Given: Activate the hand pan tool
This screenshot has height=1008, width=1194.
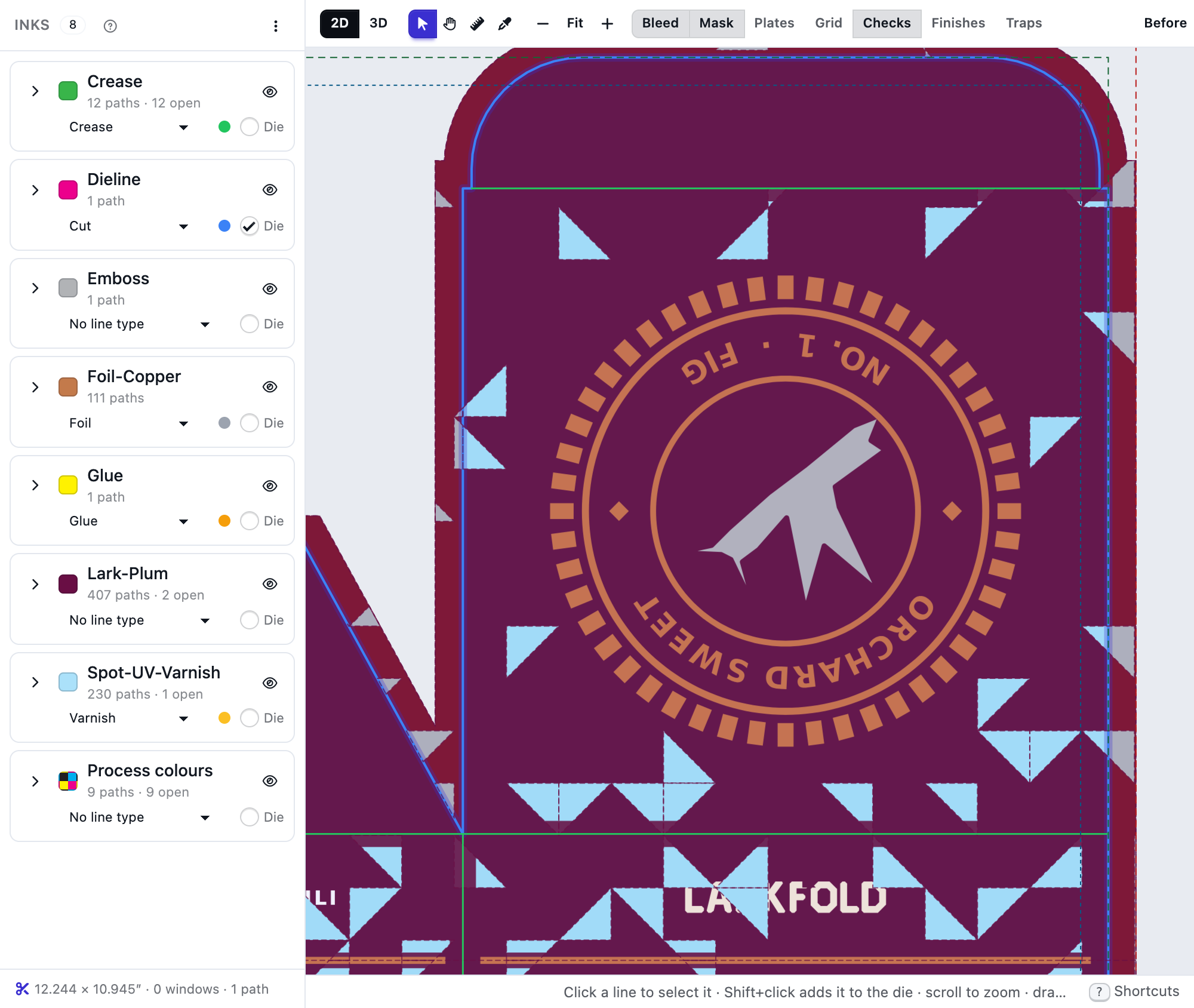Looking at the screenshot, I should 450,24.
